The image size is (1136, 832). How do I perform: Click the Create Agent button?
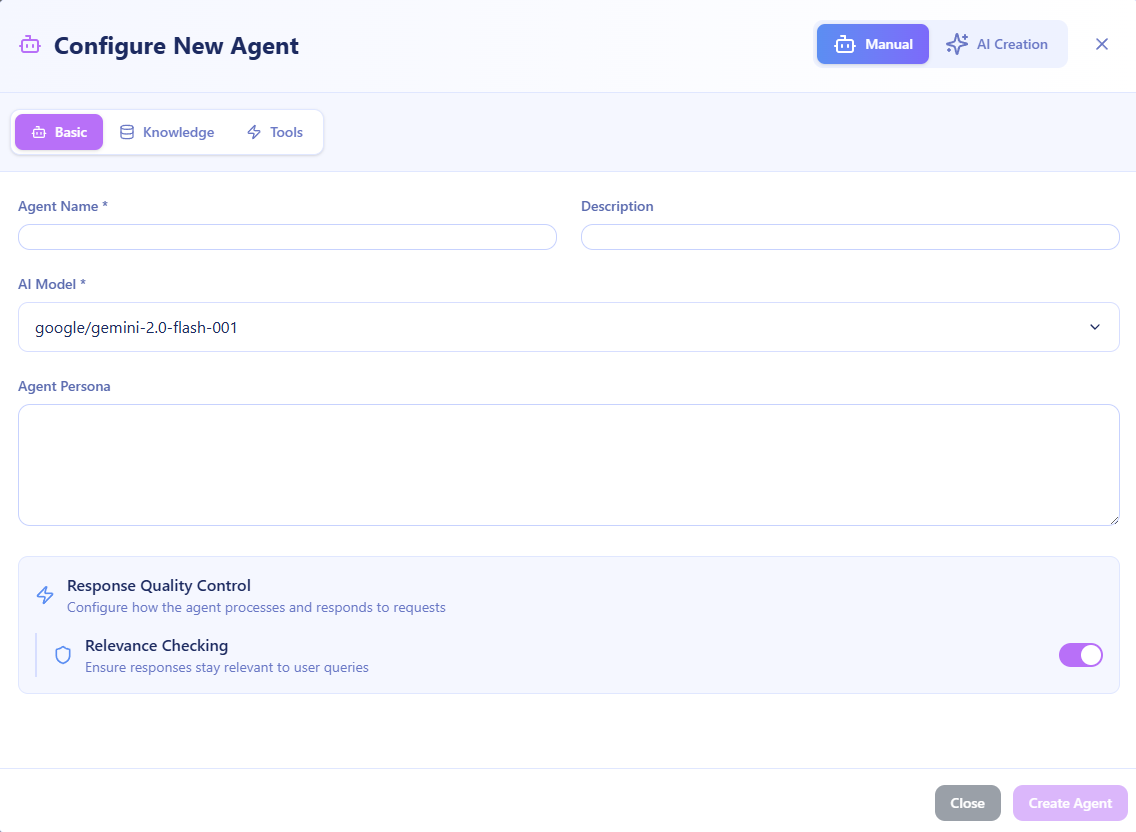coord(1069,803)
